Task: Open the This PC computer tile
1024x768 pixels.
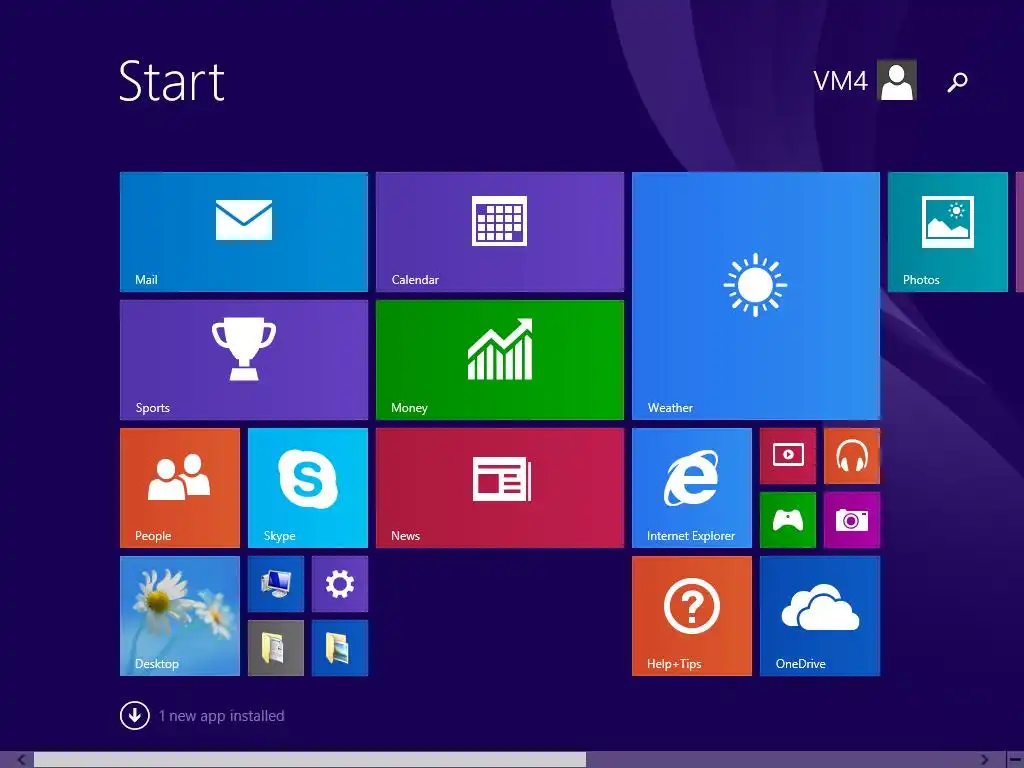Action: [x=276, y=584]
